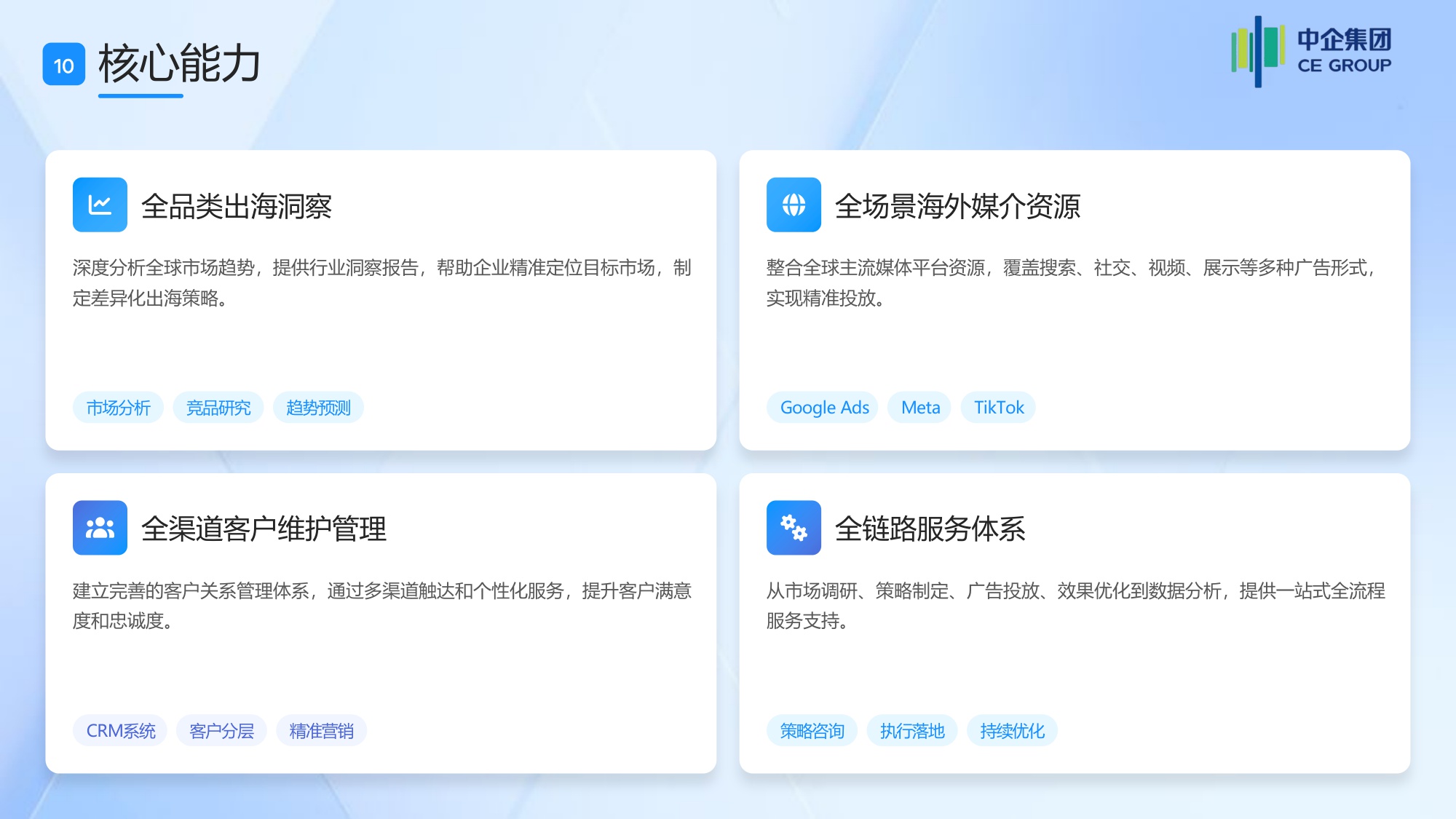Select the 精准营销 tag
Screen dimensions: 1456x819
(x=321, y=731)
